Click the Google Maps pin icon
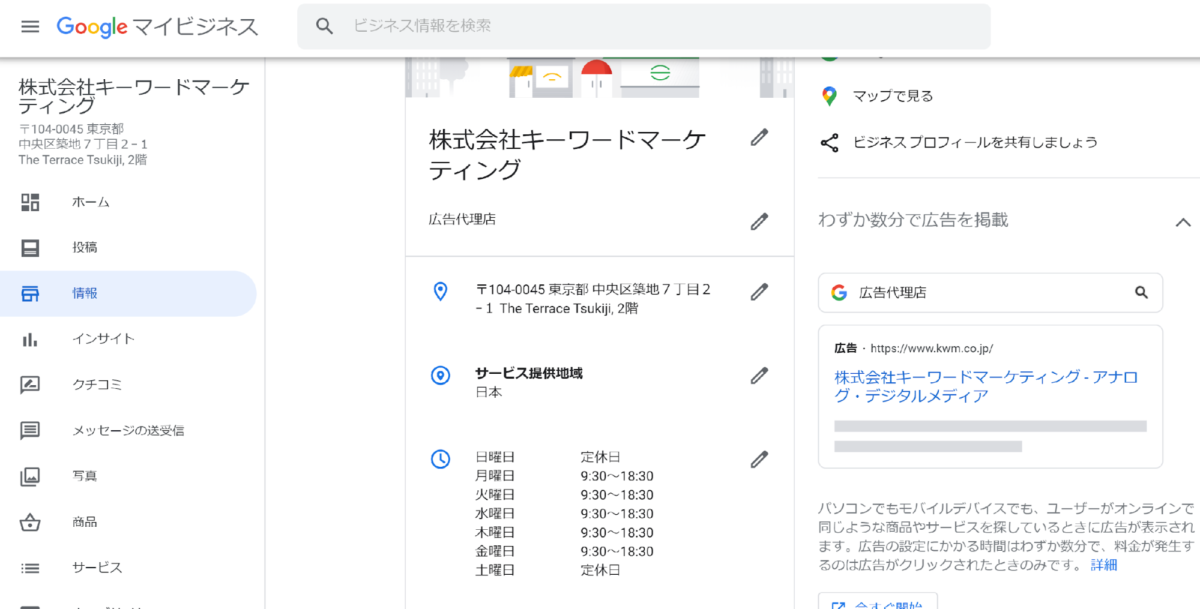This screenshot has height=609, width=1200. [x=829, y=96]
